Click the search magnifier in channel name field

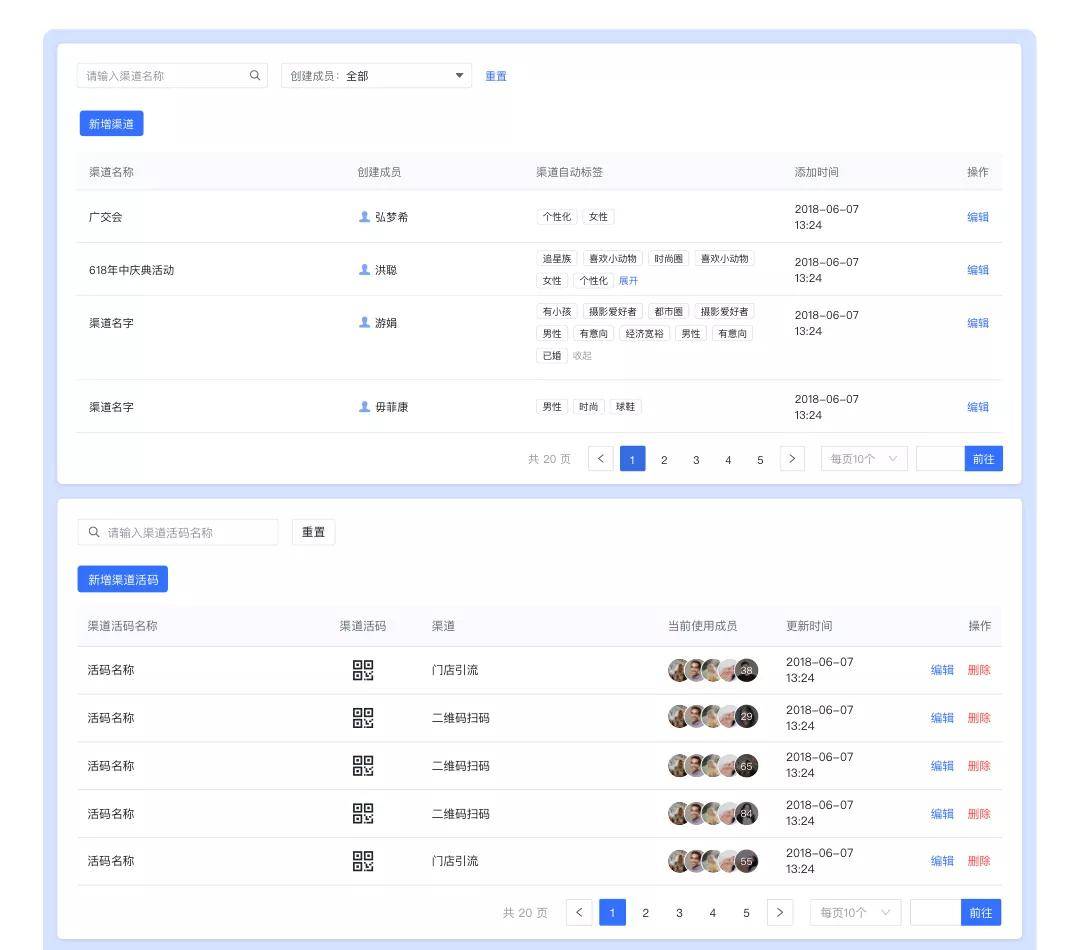[x=255, y=75]
